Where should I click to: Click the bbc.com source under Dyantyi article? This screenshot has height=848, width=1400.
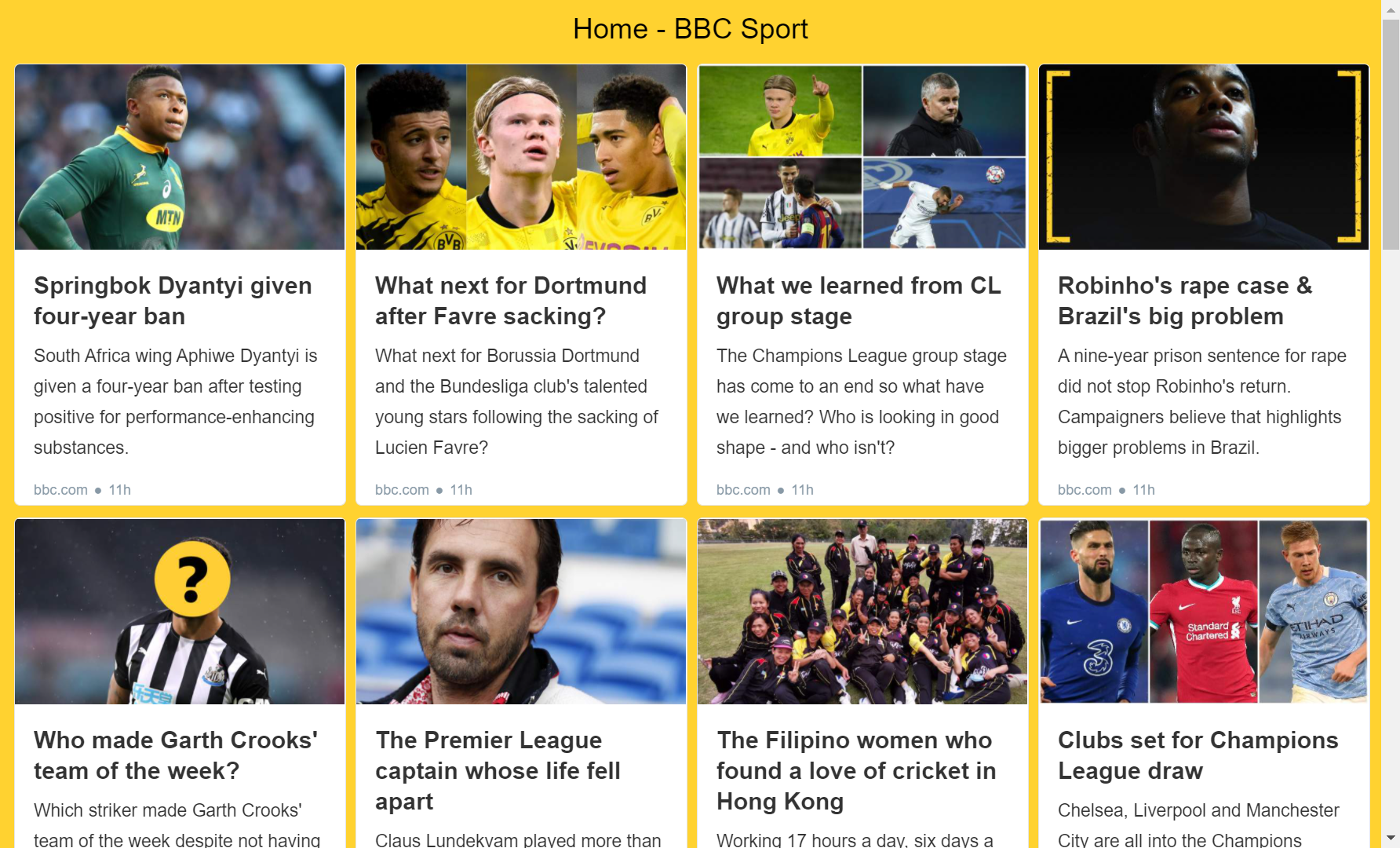click(x=60, y=490)
